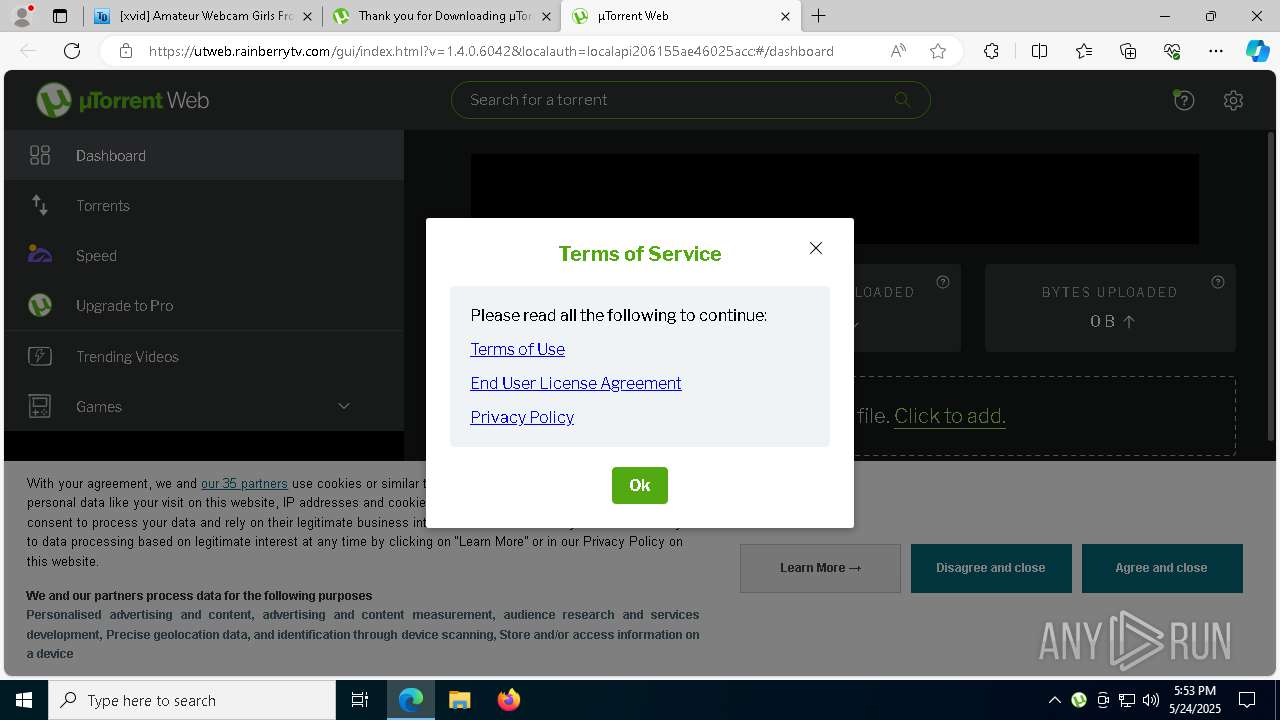Open the Trending Videos icon
1280x720 pixels.
[x=40, y=356]
